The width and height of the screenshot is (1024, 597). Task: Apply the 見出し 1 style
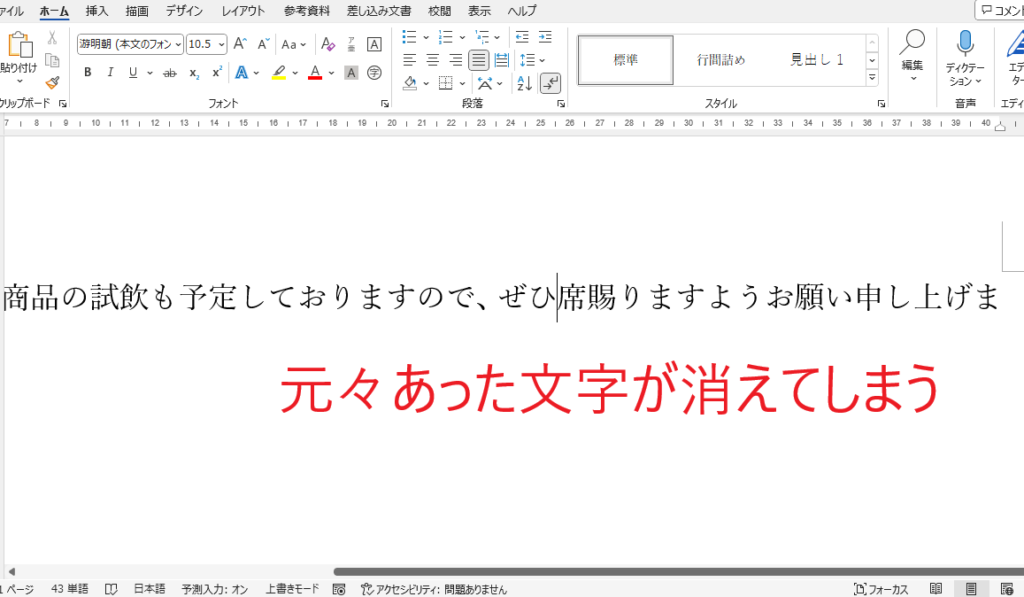[816, 60]
